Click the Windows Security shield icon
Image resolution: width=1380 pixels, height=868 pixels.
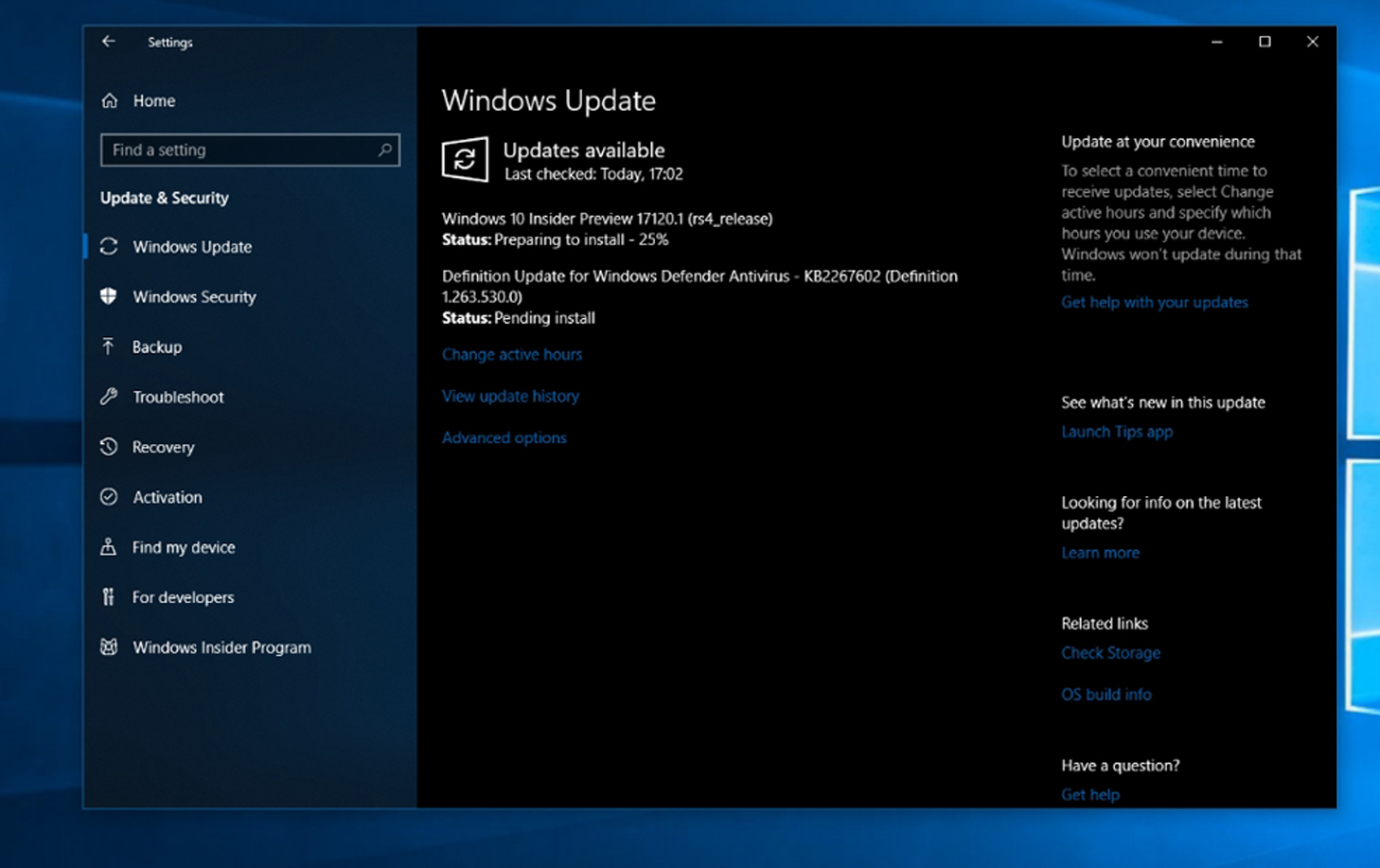(109, 296)
